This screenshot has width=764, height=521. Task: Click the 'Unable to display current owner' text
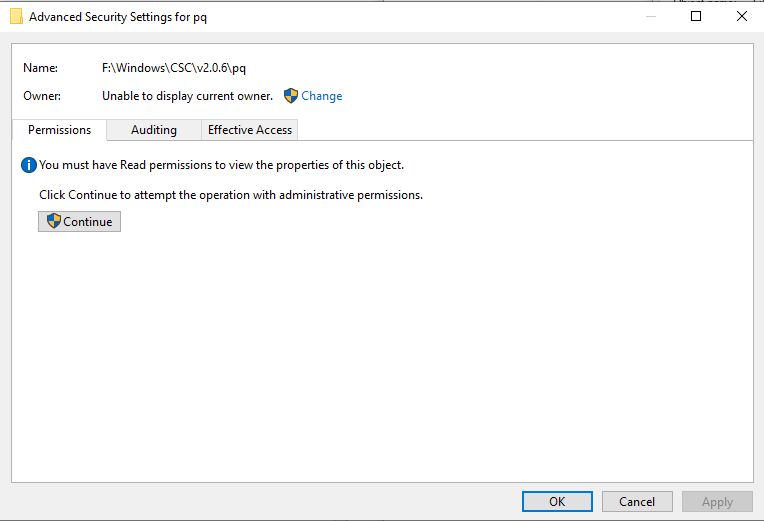187,96
